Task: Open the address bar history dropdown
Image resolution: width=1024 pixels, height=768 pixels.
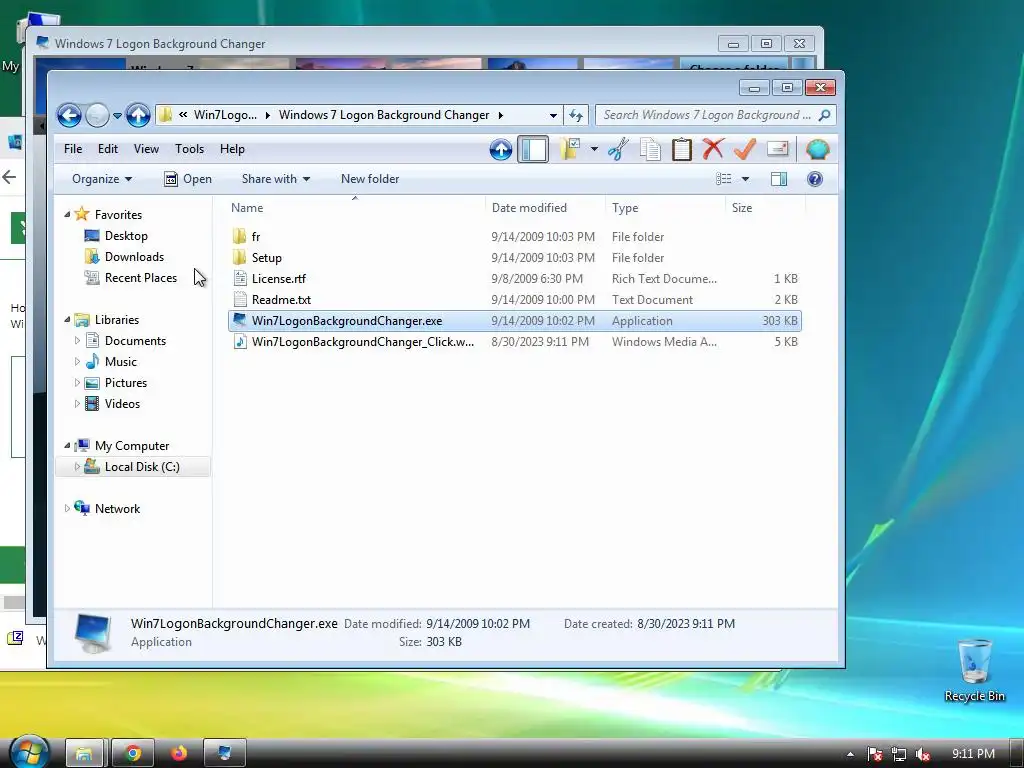Action: pos(553,116)
